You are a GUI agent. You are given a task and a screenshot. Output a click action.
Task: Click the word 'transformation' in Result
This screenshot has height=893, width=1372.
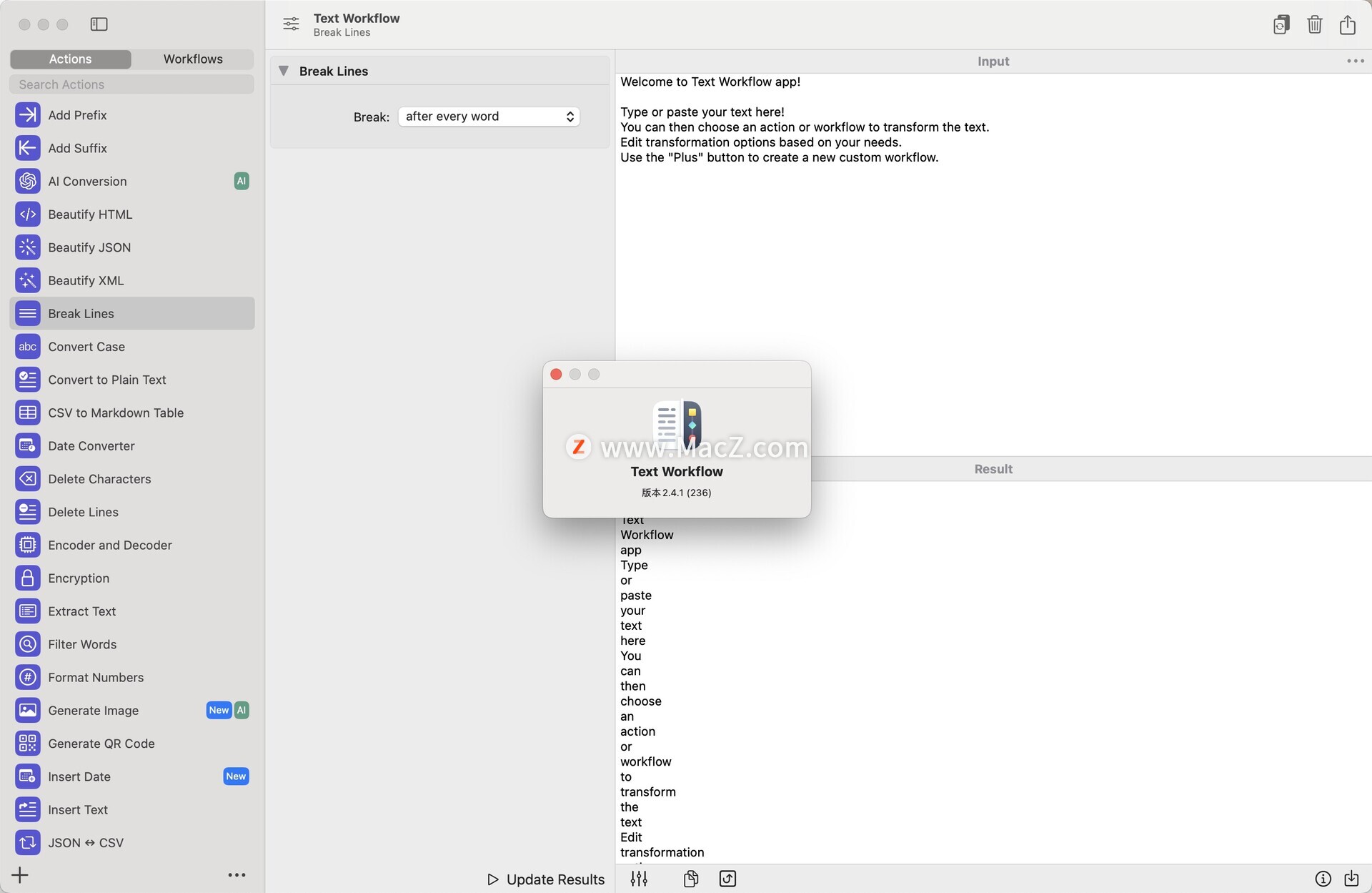pos(662,852)
